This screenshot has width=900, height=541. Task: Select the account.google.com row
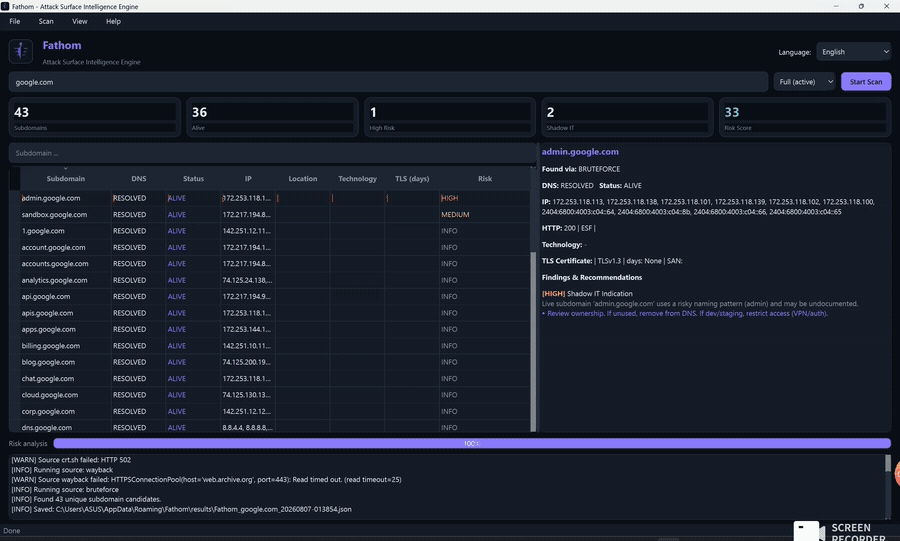click(x=275, y=247)
